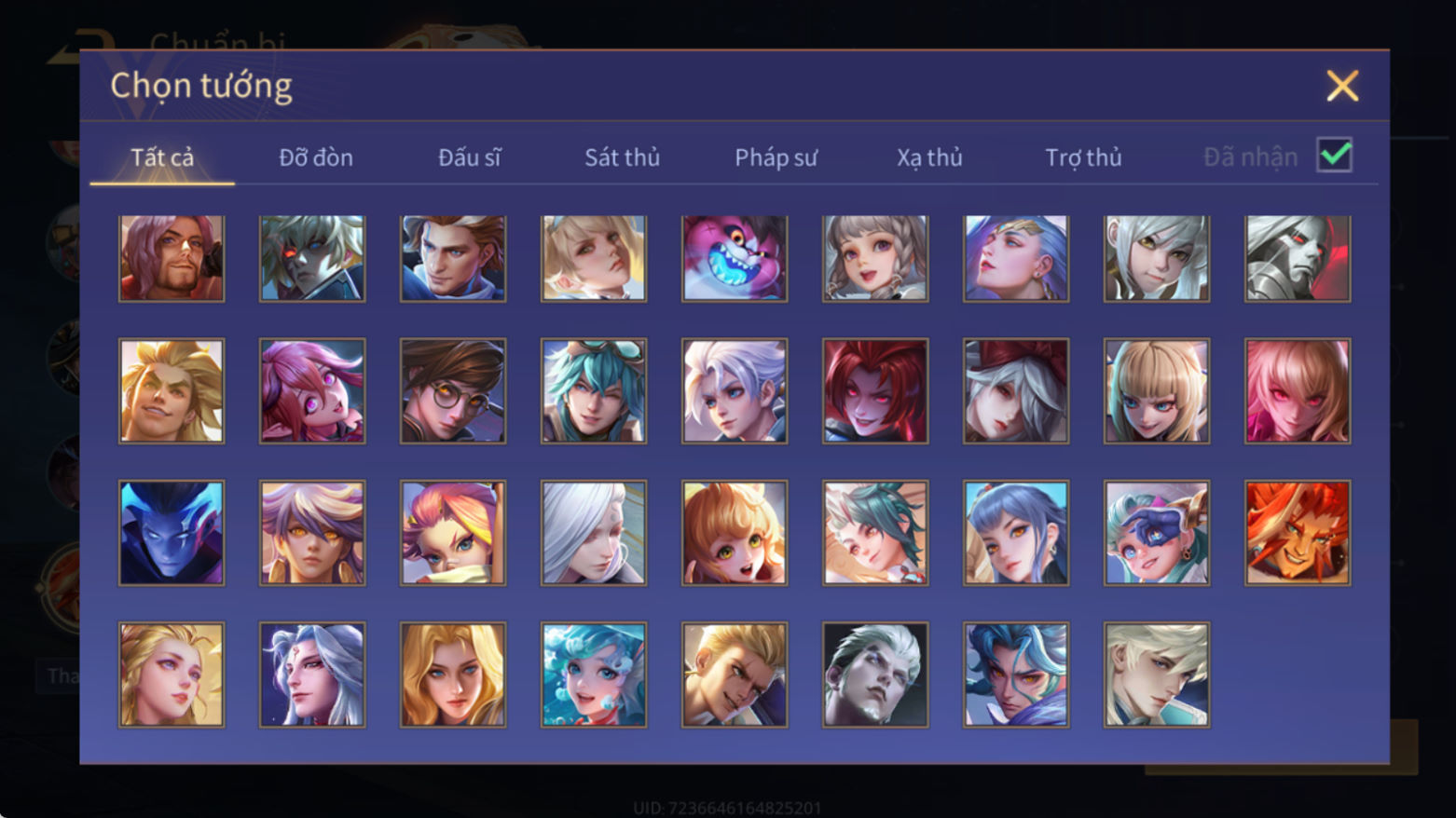
Task: Open the Sát thủ tab
Action: [x=622, y=157]
